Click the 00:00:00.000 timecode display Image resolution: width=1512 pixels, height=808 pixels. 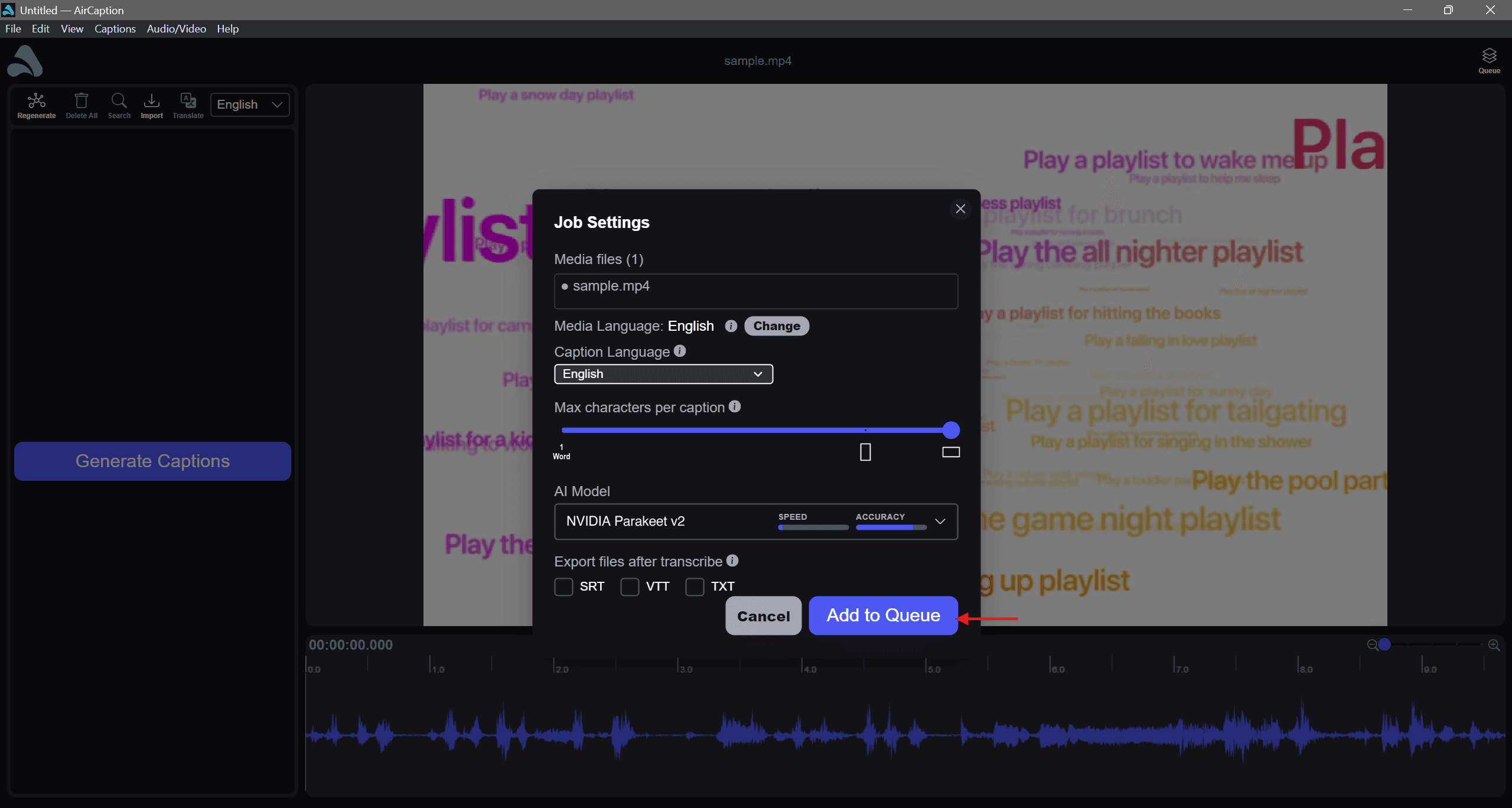tap(351, 645)
